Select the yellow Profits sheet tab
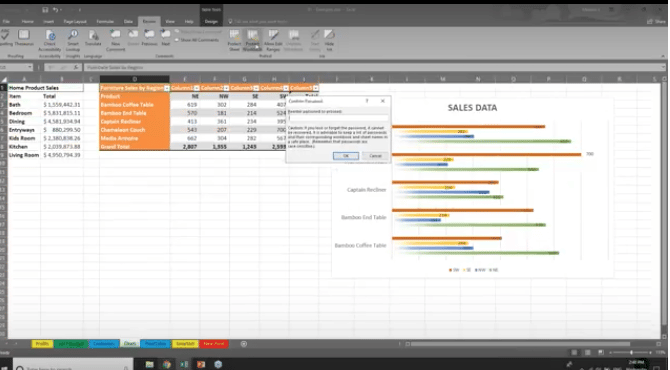The height and width of the screenshot is (370, 670). (x=42, y=344)
